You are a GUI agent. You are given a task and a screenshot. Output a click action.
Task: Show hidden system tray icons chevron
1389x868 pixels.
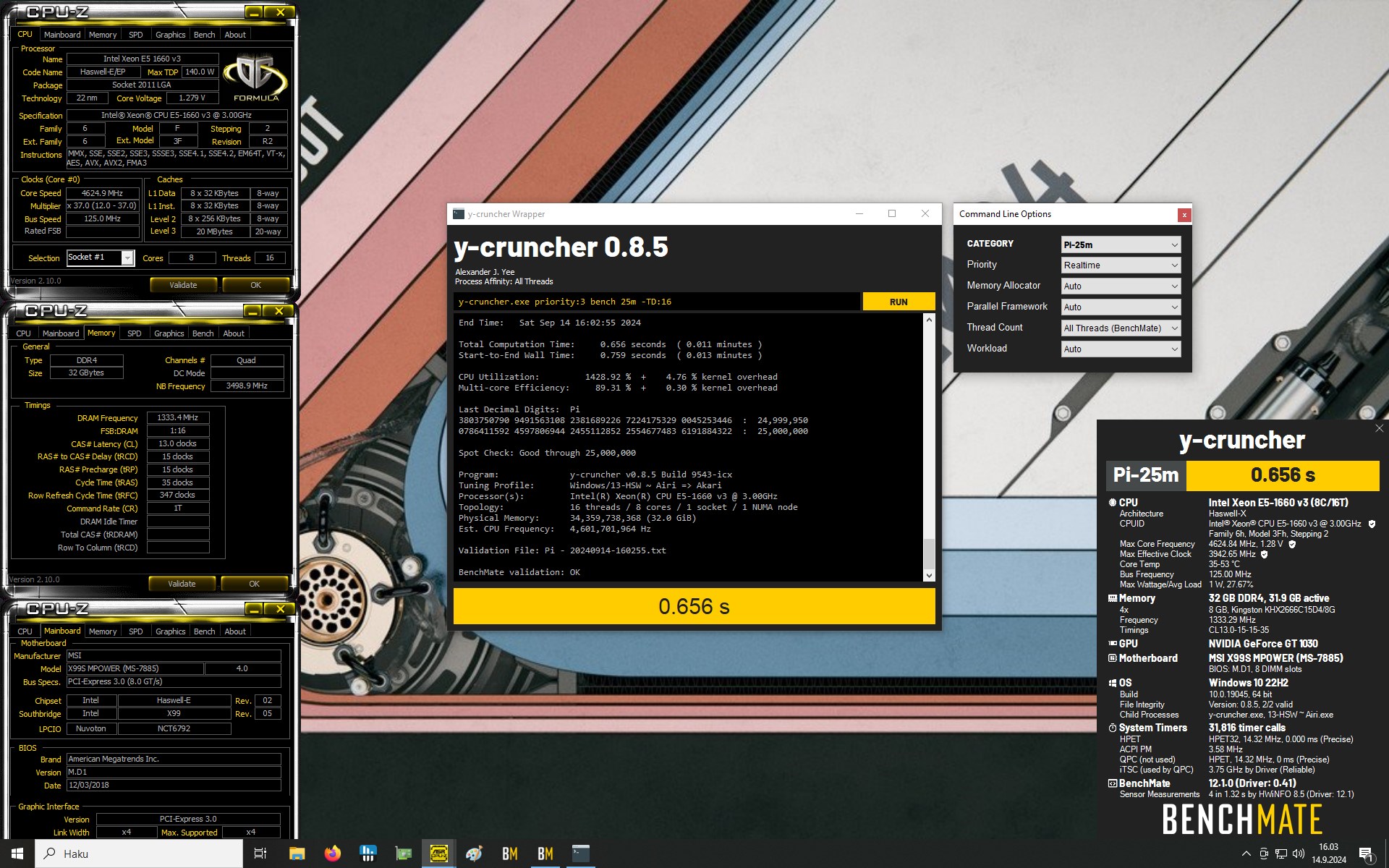[x=1246, y=854]
